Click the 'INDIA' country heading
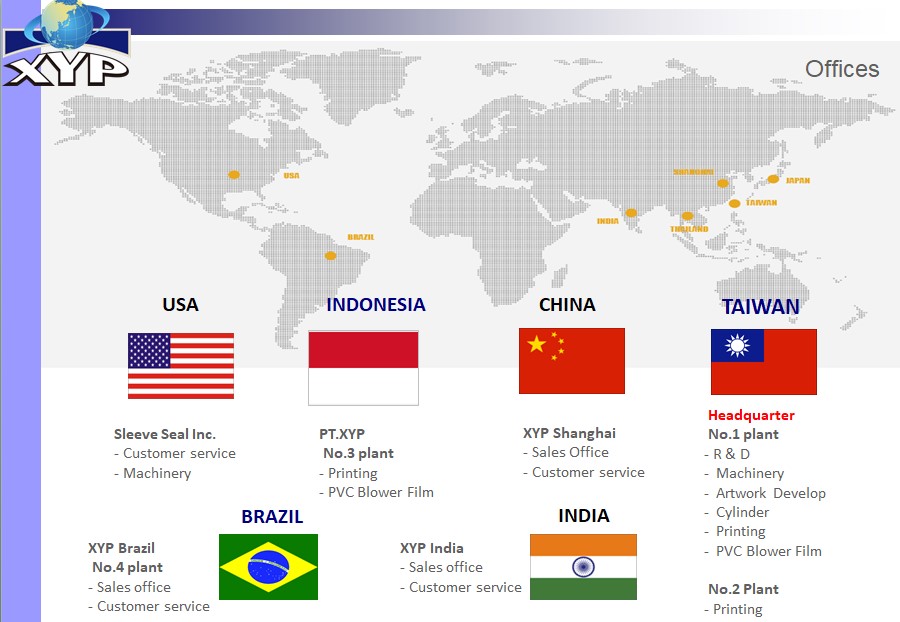Screen dimensions: 900x622 (x=584, y=515)
